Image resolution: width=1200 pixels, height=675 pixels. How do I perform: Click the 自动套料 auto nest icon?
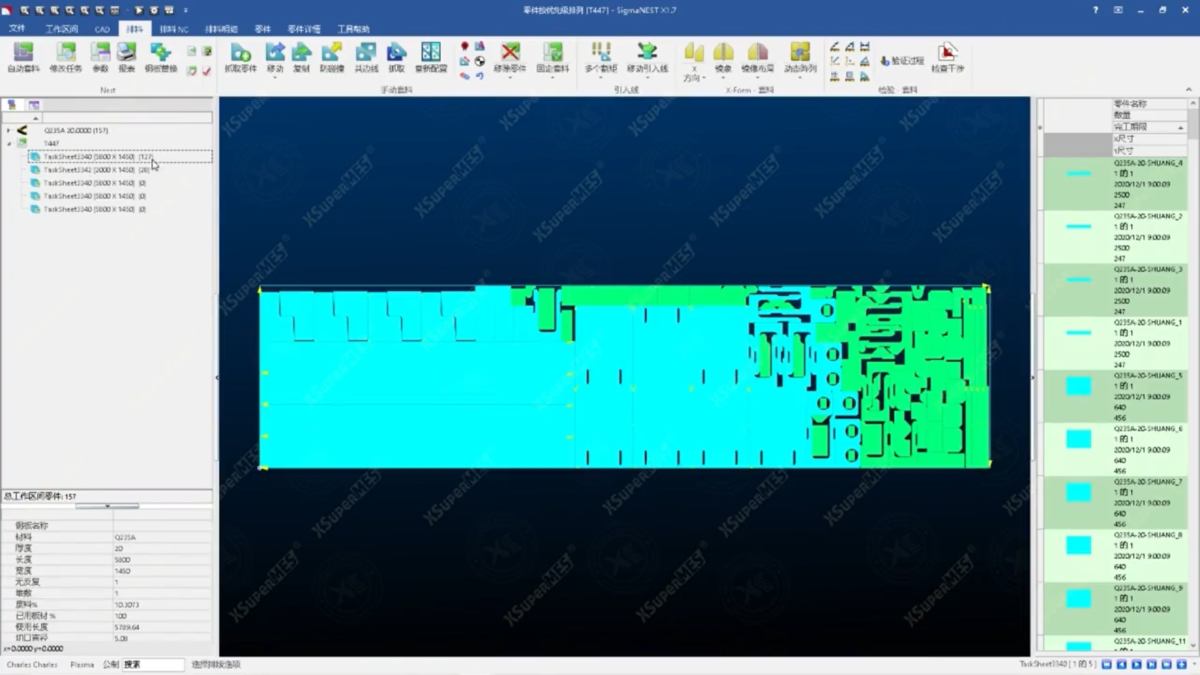23,57
